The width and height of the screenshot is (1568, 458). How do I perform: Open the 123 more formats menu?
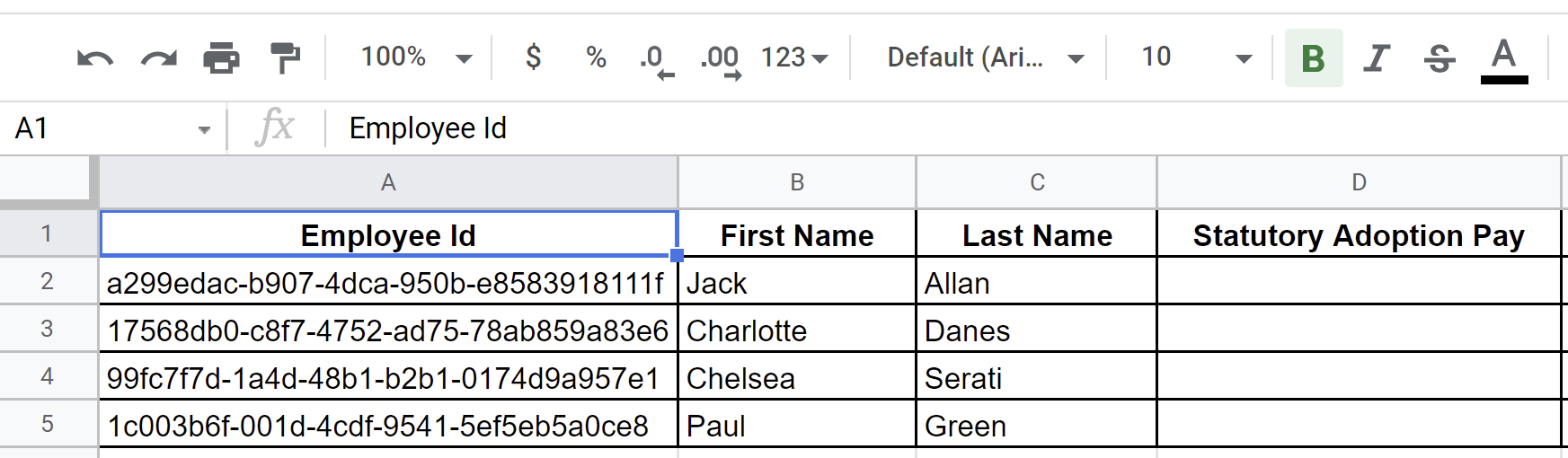click(x=794, y=57)
